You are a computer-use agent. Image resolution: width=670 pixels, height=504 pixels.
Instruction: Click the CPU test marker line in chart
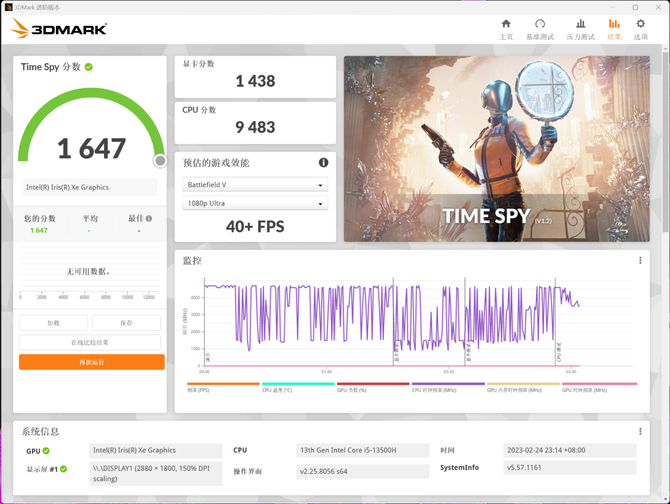pos(555,322)
